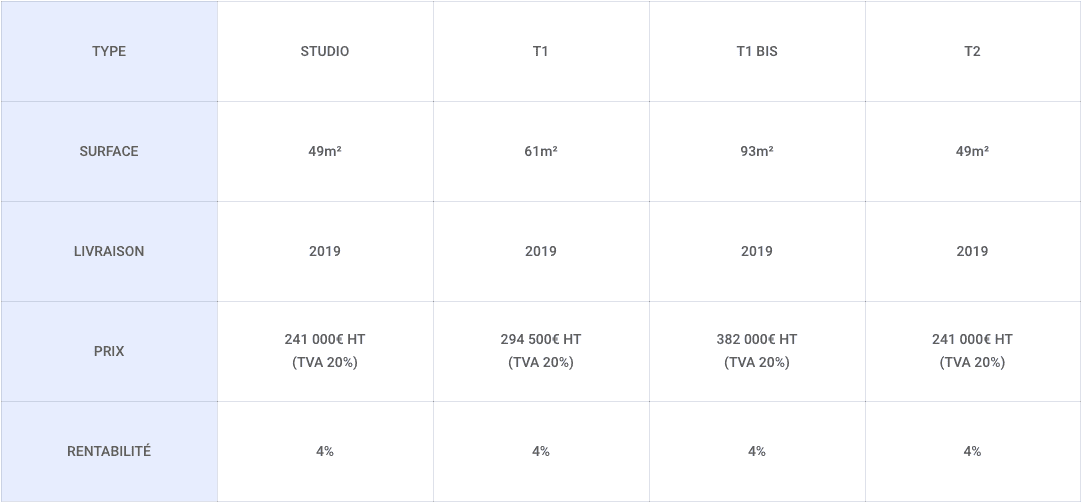1081x502 pixels.
Task: Click the SURFACE row label
Action: [109, 151]
